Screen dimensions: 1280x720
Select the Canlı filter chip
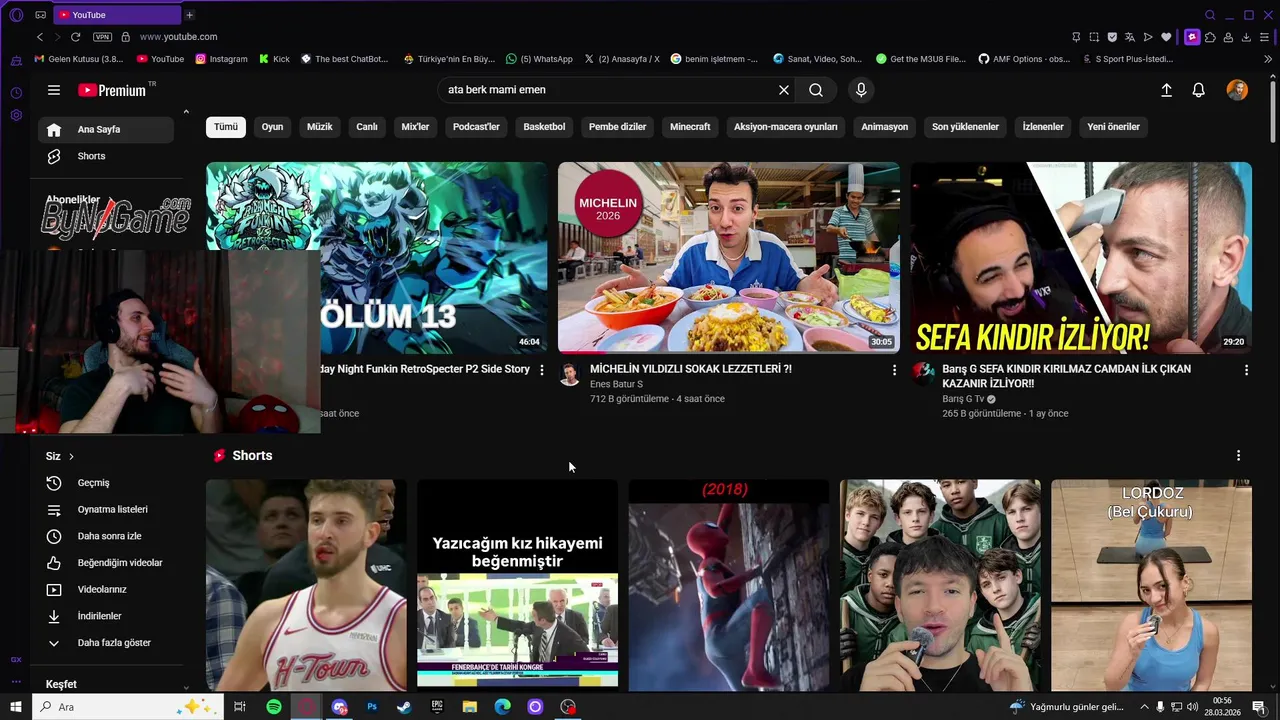pyautogui.click(x=367, y=127)
